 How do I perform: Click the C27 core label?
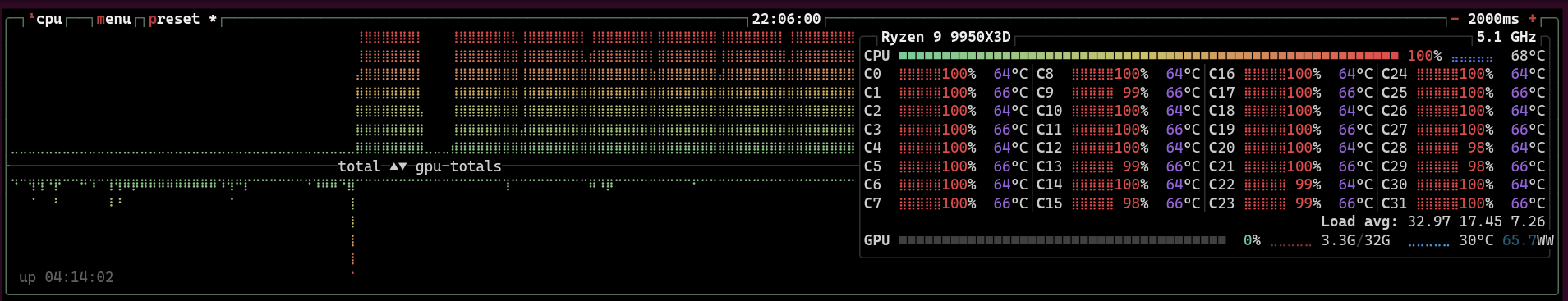tap(1394, 130)
